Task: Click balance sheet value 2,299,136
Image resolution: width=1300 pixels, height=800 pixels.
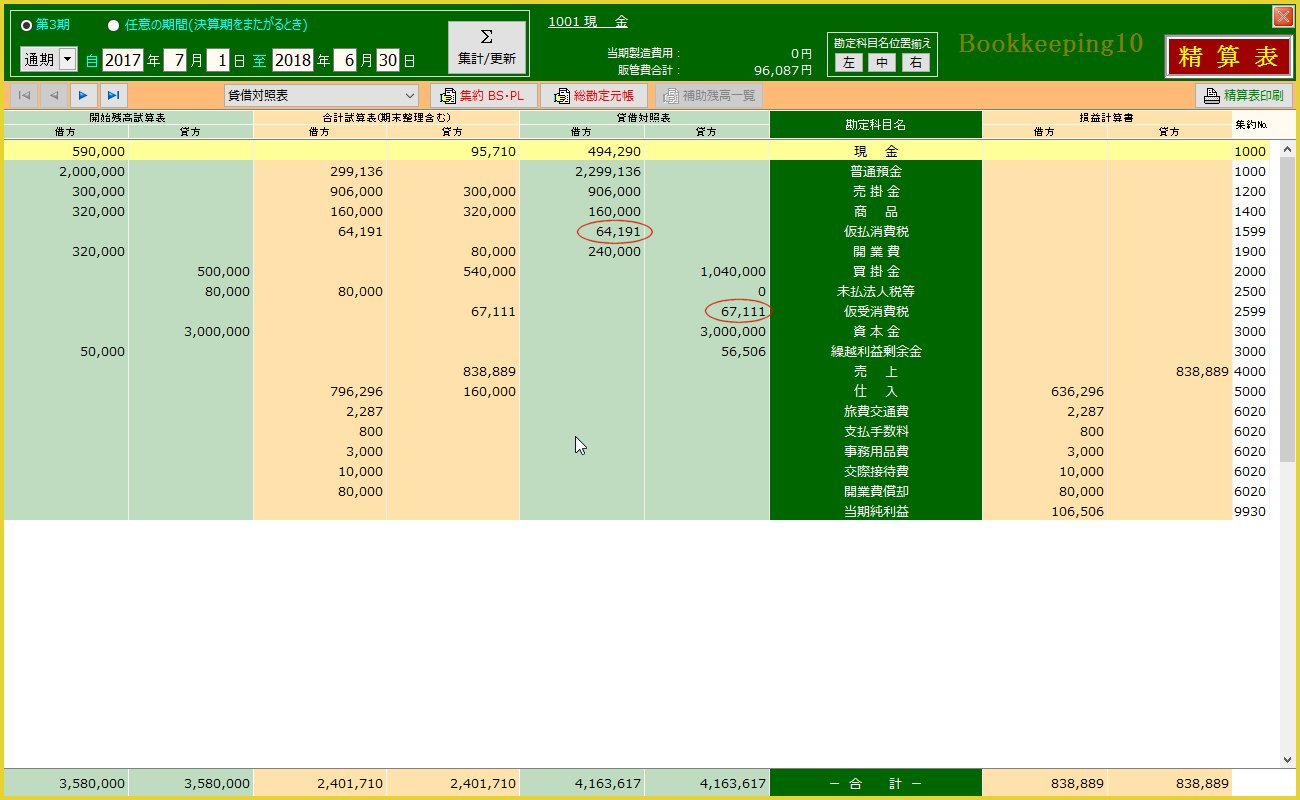Action: (x=608, y=171)
